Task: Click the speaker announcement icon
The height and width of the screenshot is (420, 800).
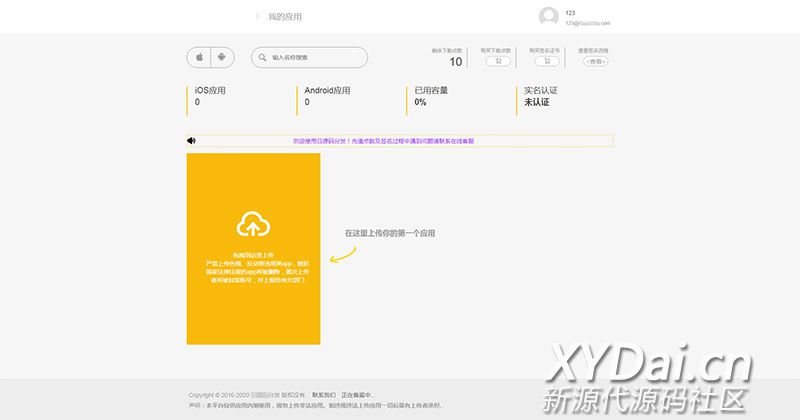Action: (x=191, y=141)
